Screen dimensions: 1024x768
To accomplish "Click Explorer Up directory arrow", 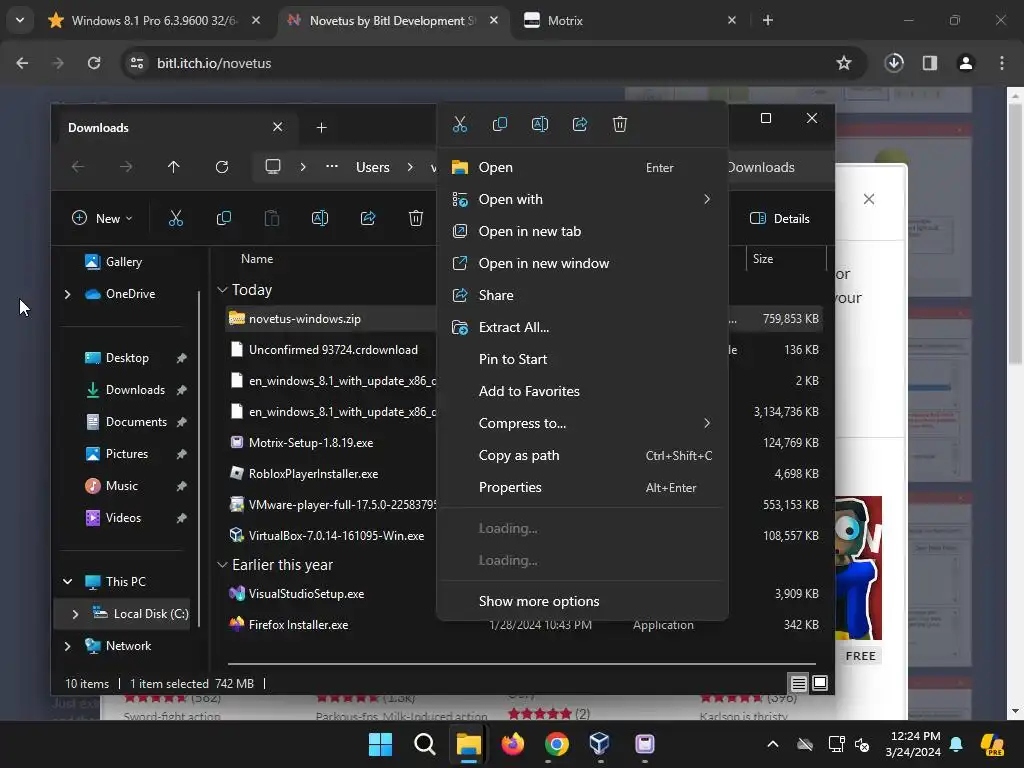I will [173, 167].
